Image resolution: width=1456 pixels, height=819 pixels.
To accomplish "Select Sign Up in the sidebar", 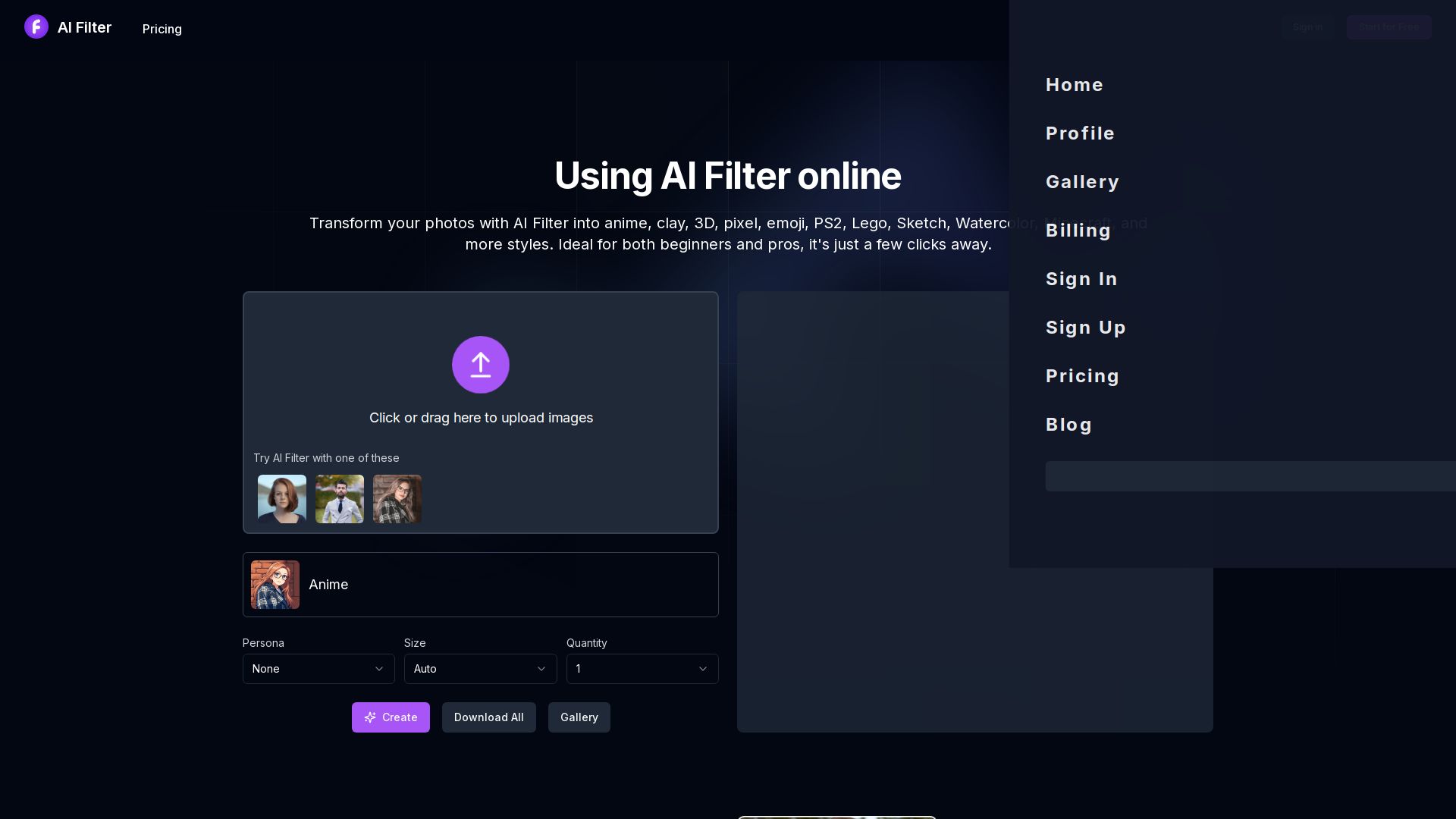I will coord(1085,327).
